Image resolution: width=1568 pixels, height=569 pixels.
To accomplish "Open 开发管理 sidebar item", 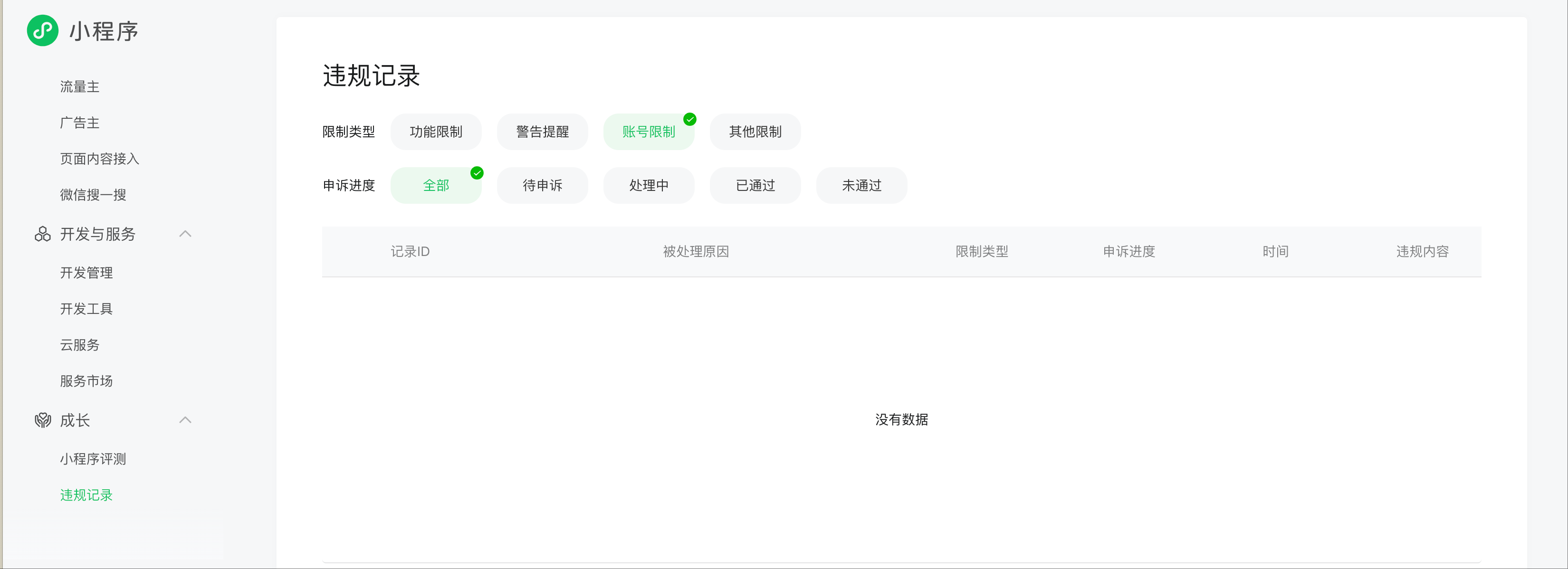I will (x=86, y=273).
